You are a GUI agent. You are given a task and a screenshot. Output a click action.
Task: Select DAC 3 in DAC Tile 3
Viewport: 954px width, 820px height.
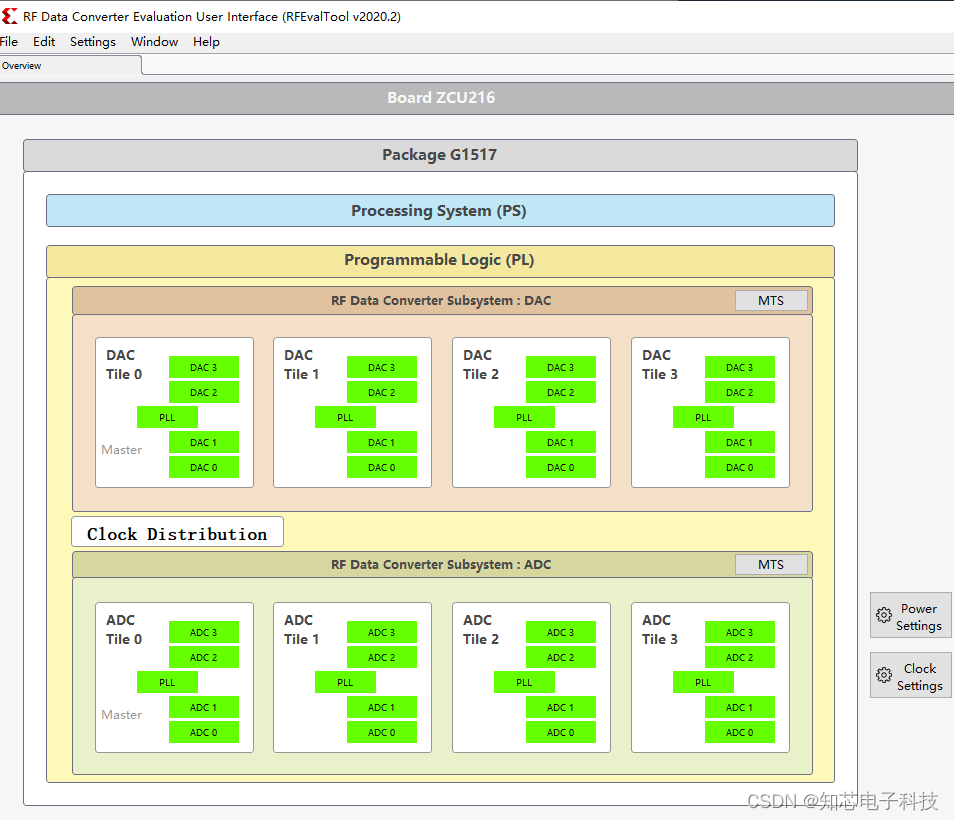coord(739,367)
